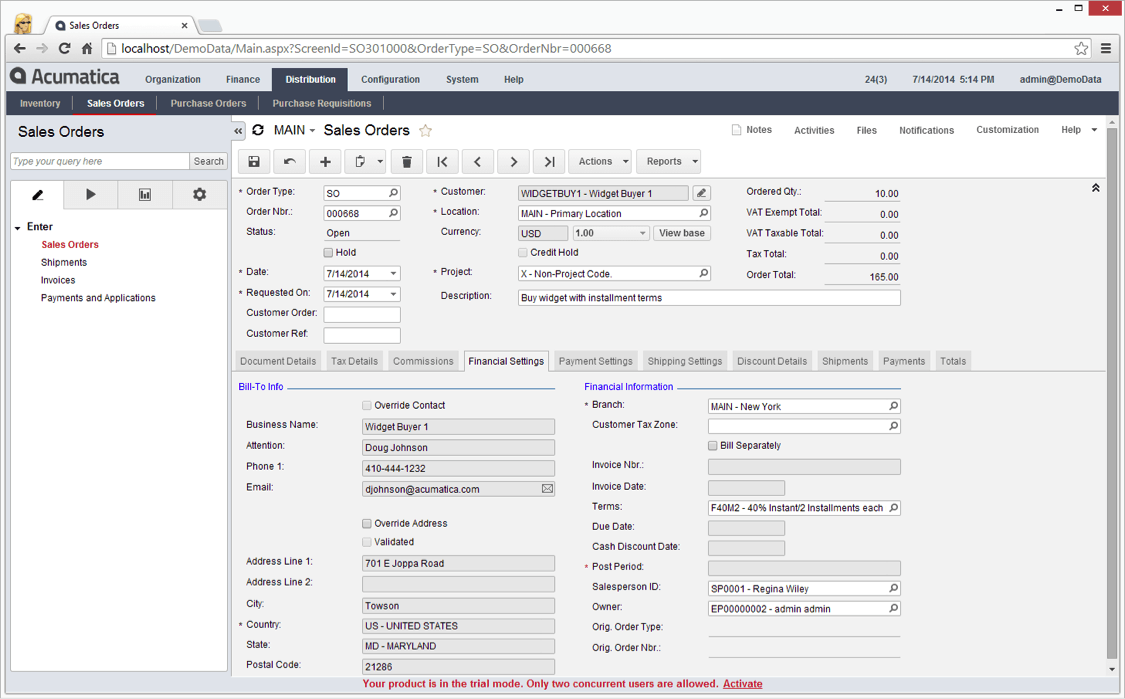
Task: Select the gear settings pane icon
Action: click(199, 194)
